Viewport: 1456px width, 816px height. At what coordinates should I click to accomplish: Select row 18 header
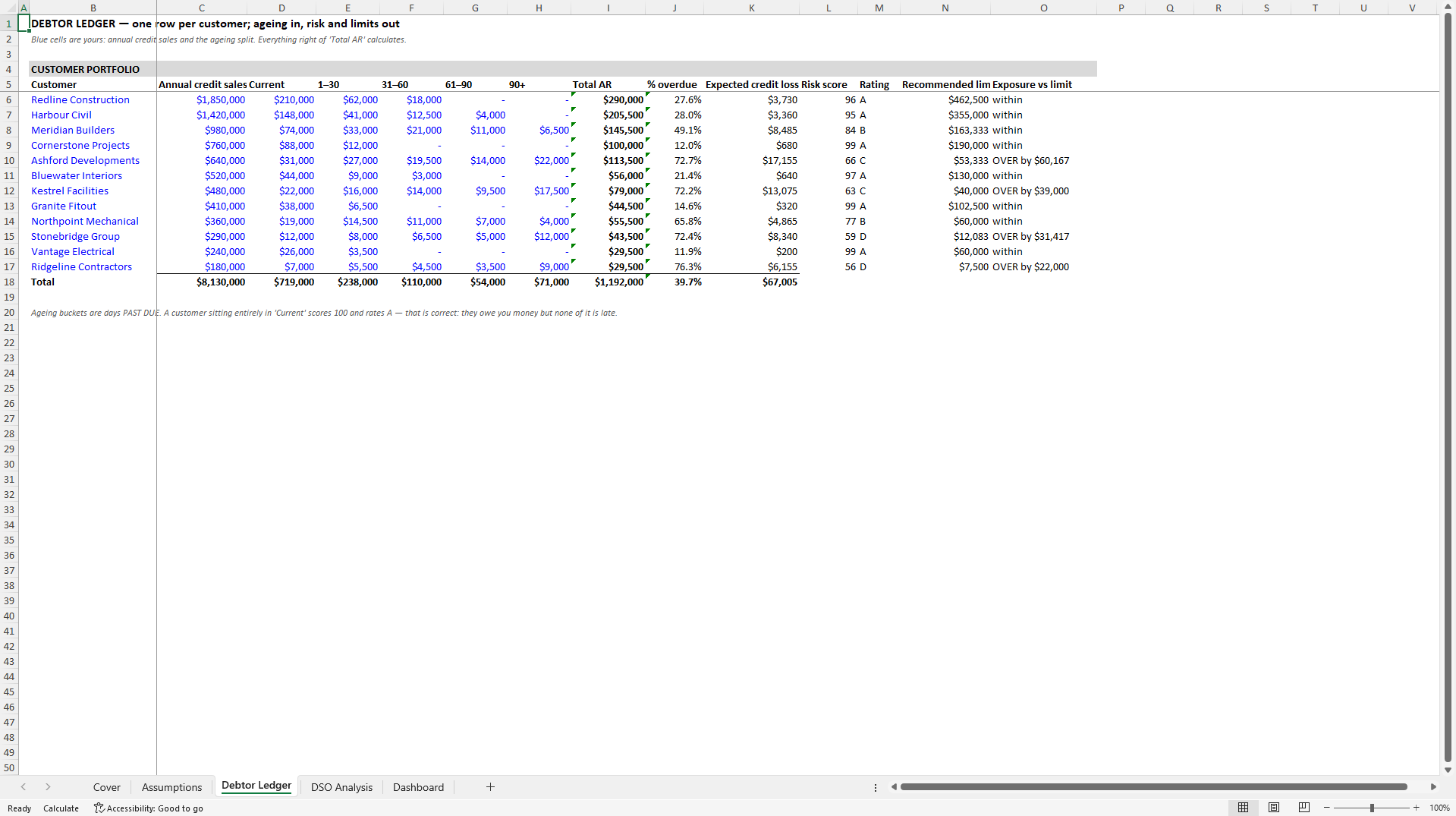[9, 282]
